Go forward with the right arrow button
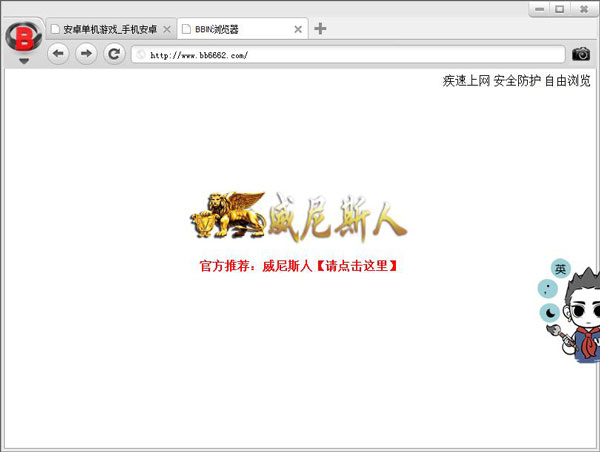The height and width of the screenshot is (452, 600). (86, 54)
